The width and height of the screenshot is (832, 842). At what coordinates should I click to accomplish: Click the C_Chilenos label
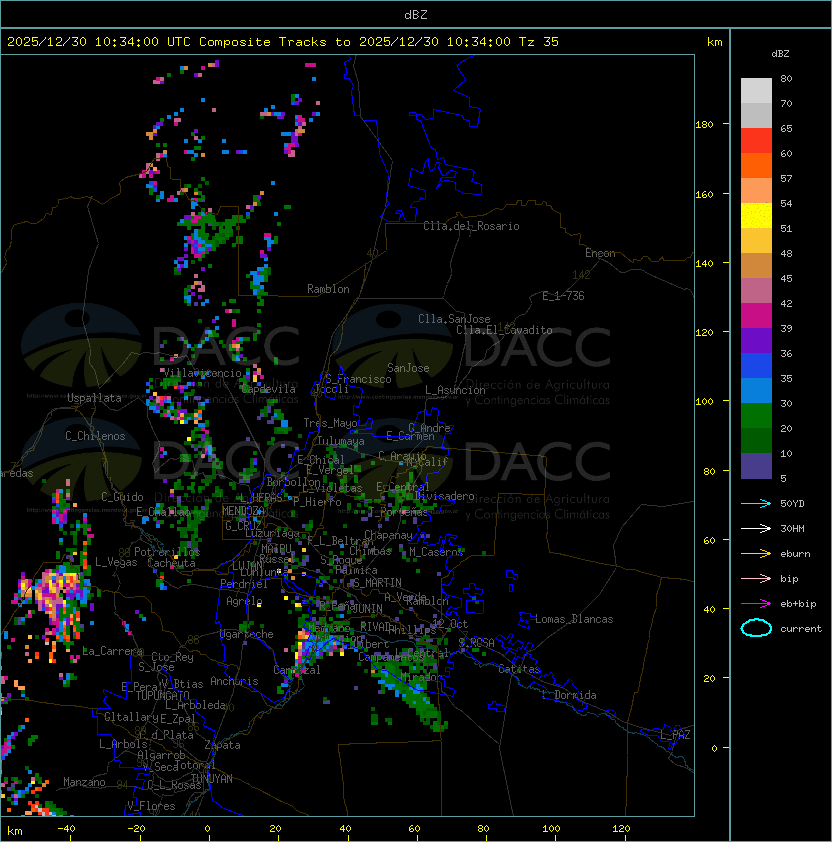coord(95,436)
